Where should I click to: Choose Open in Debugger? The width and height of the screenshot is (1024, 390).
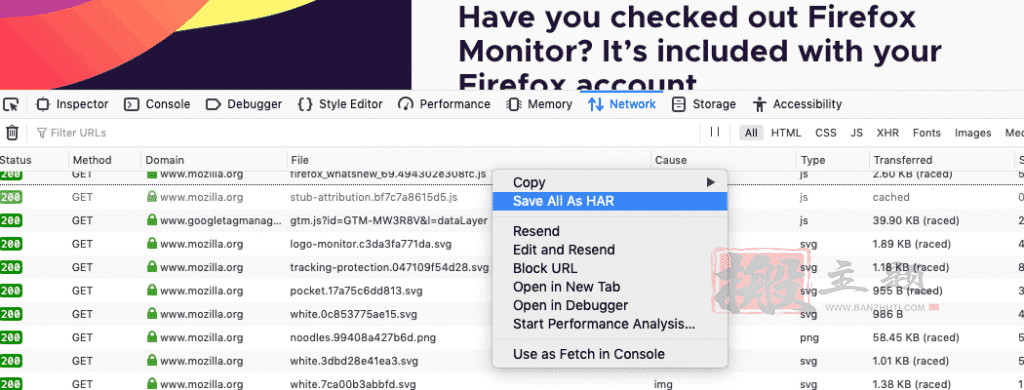pyautogui.click(x=609, y=305)
